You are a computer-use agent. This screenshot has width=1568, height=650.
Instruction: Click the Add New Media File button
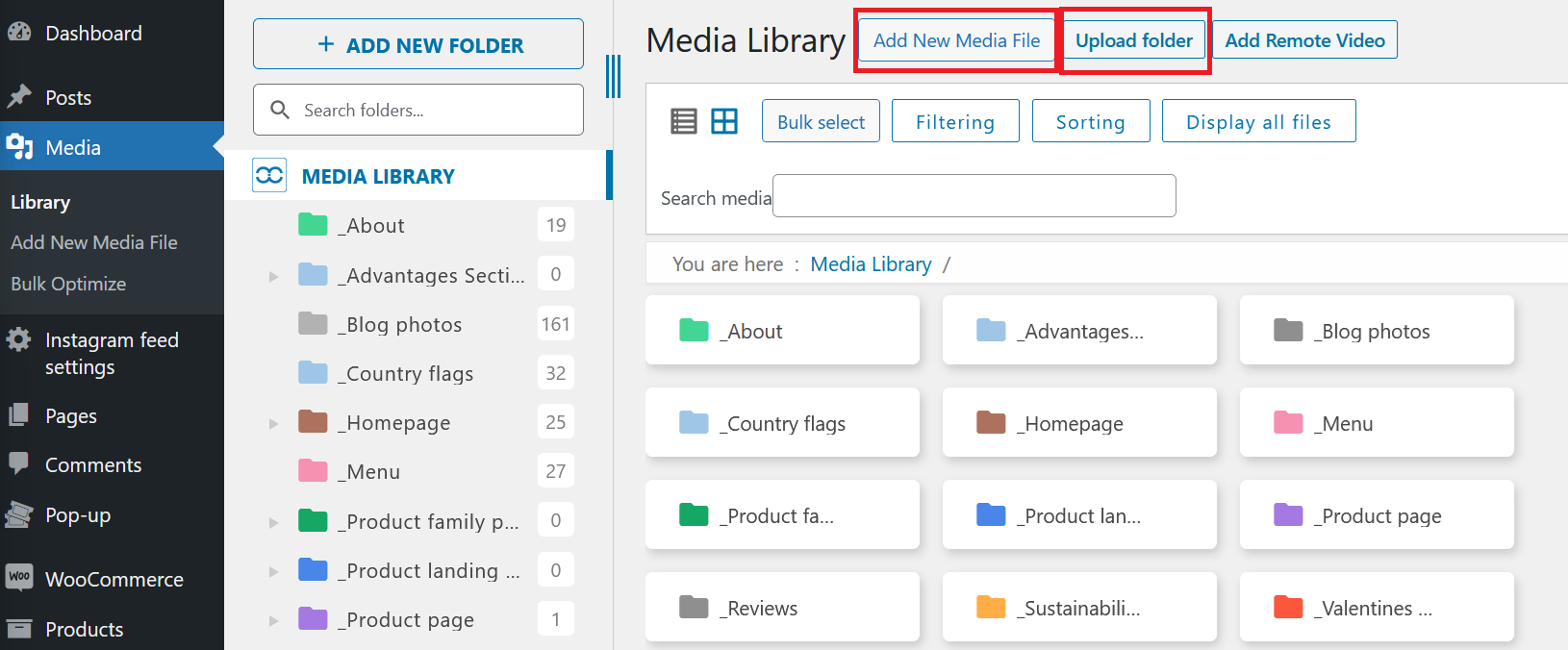click(x=956, y=40)
